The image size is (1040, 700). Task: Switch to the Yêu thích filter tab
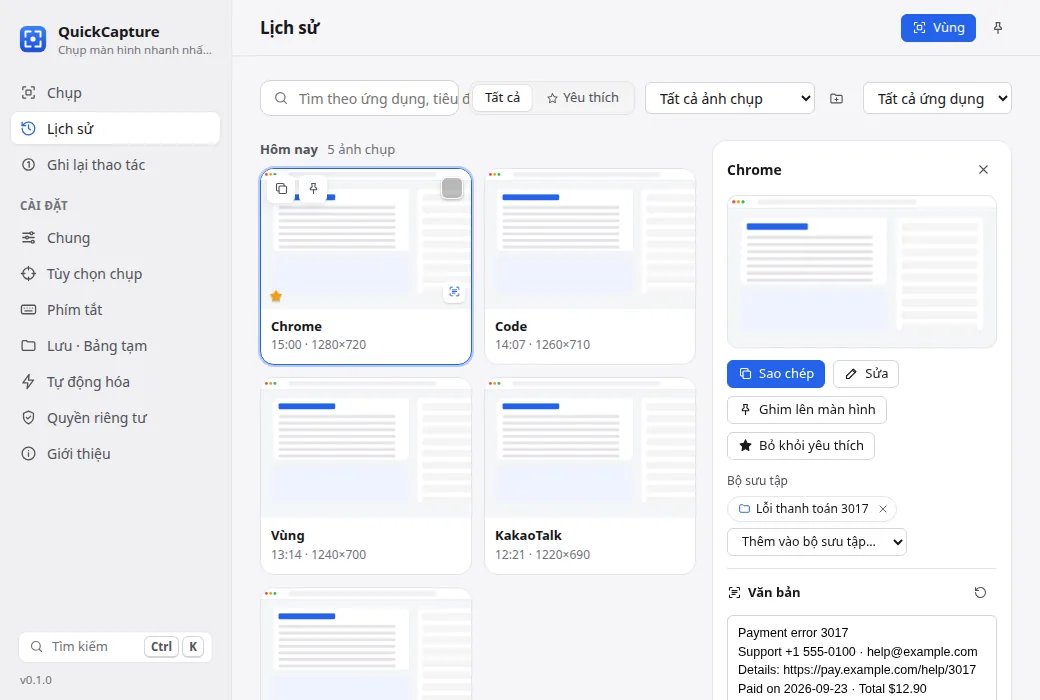(x=583, y=98)
